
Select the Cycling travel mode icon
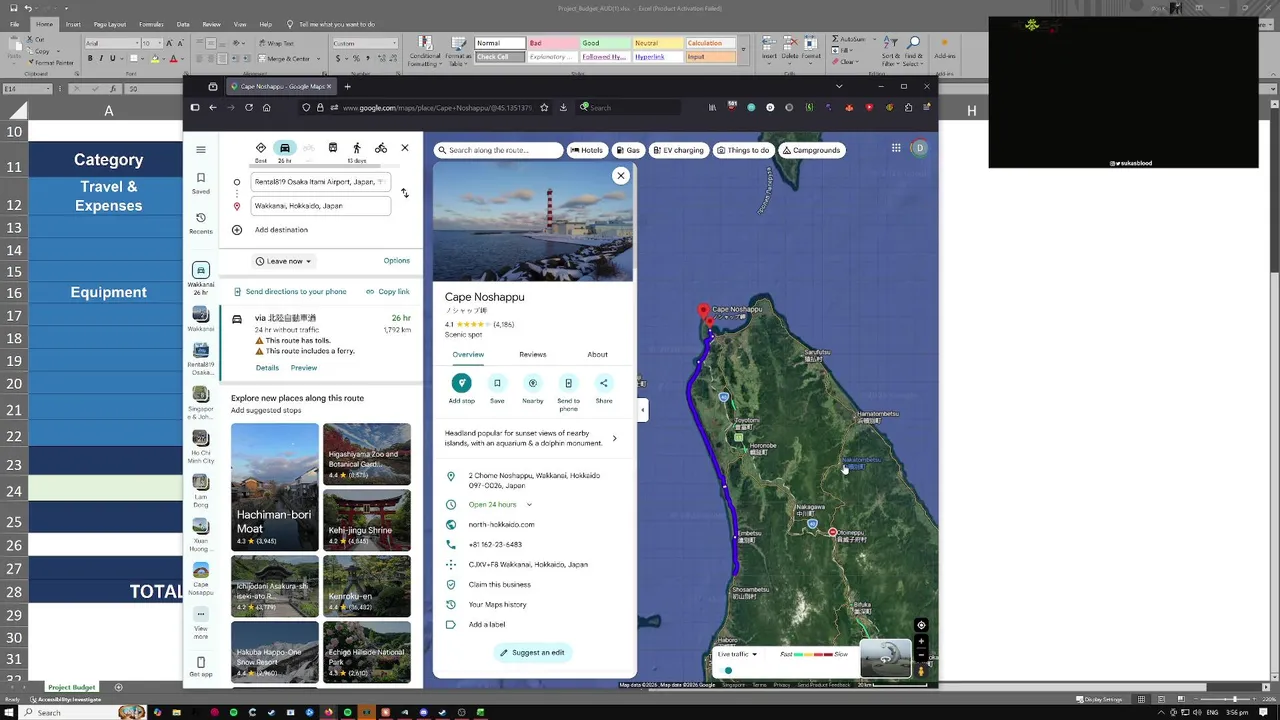tap(381, 148)
